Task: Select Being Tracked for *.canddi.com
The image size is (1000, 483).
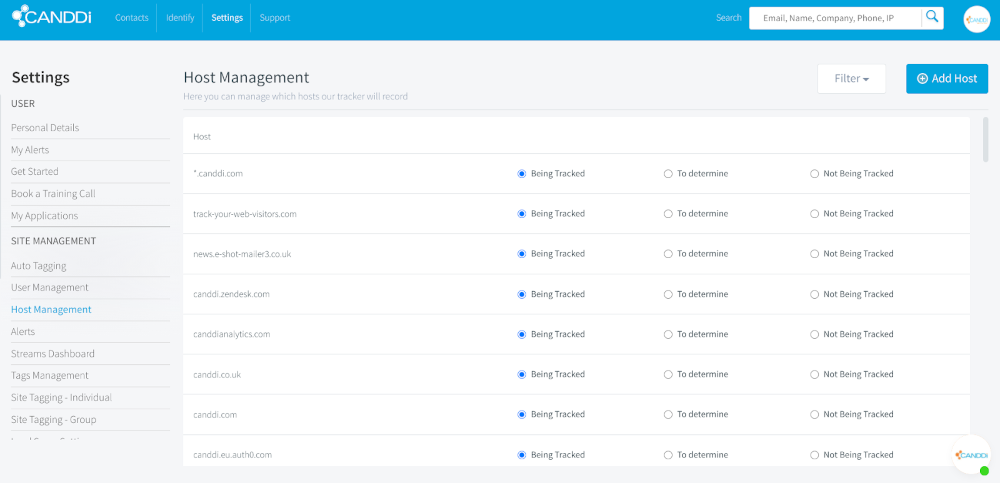Action: (522, 174)
